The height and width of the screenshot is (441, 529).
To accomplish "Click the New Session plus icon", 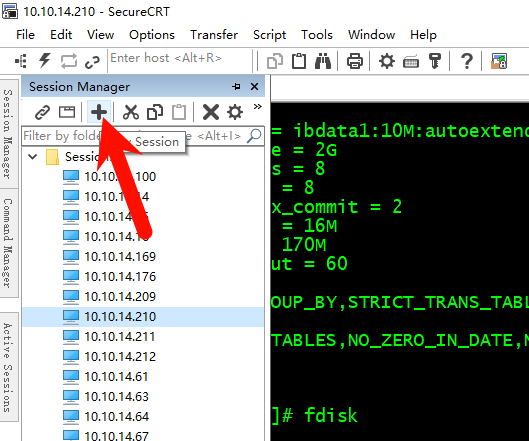I will (99, 112).
